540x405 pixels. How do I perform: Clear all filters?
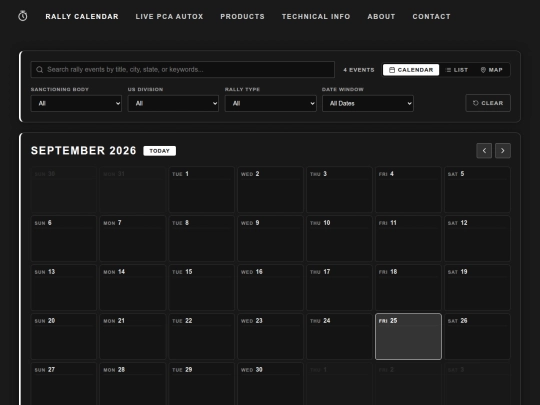pos(488,103)
